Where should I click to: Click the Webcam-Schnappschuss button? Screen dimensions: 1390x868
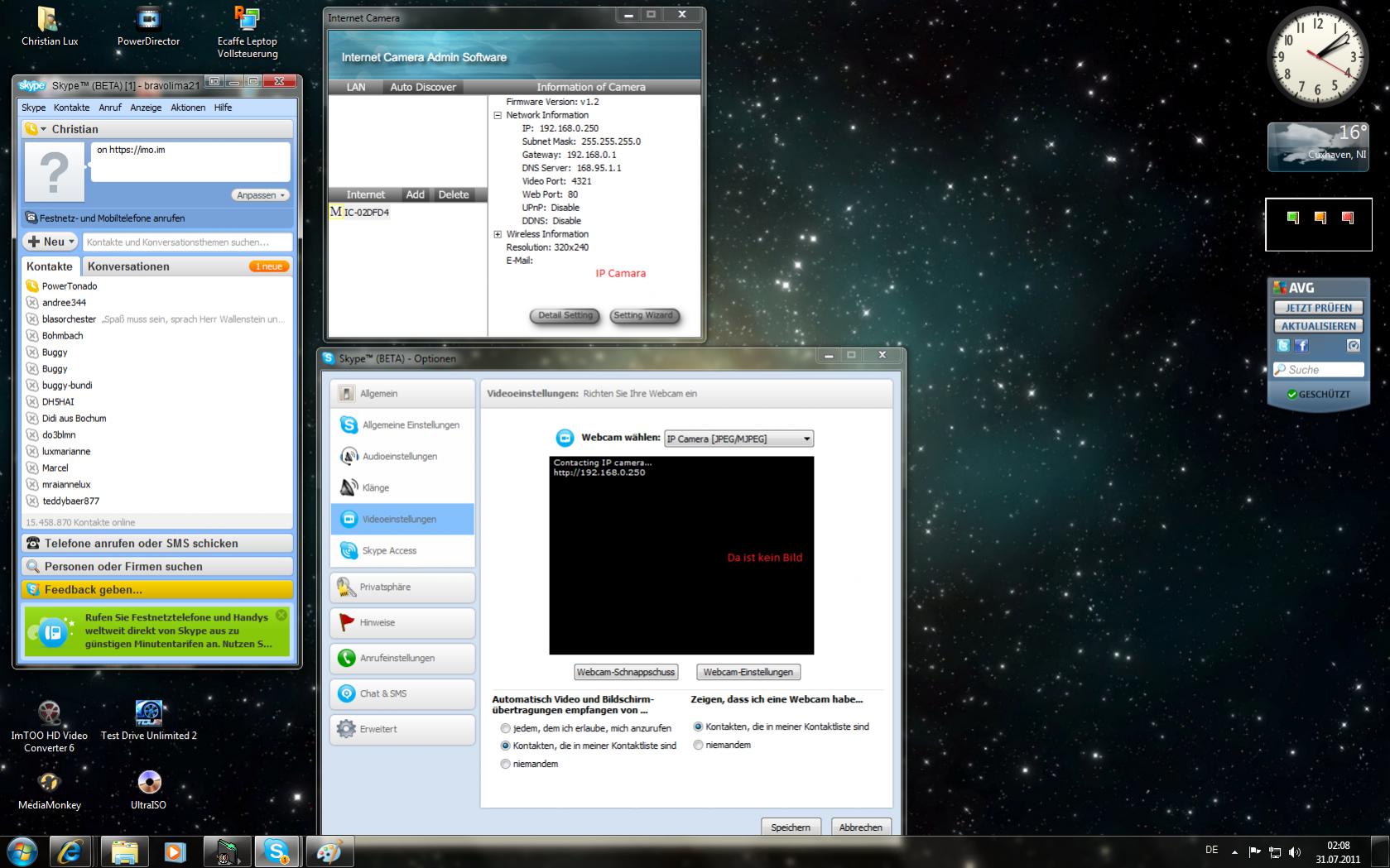pyautogui.click(x=626, y=672)
